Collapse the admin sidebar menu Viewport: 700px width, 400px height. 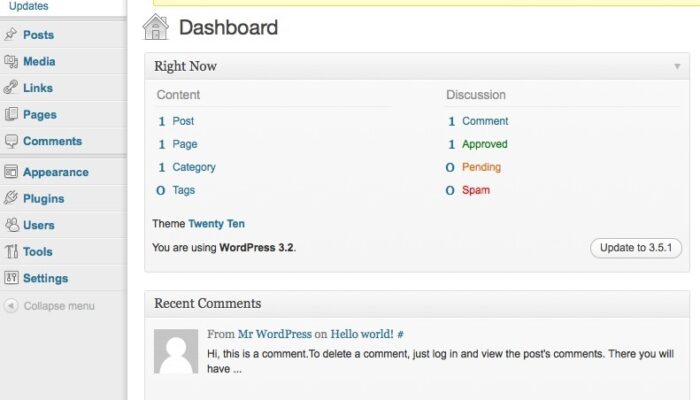pyautogui.click(x=49, y=306)
